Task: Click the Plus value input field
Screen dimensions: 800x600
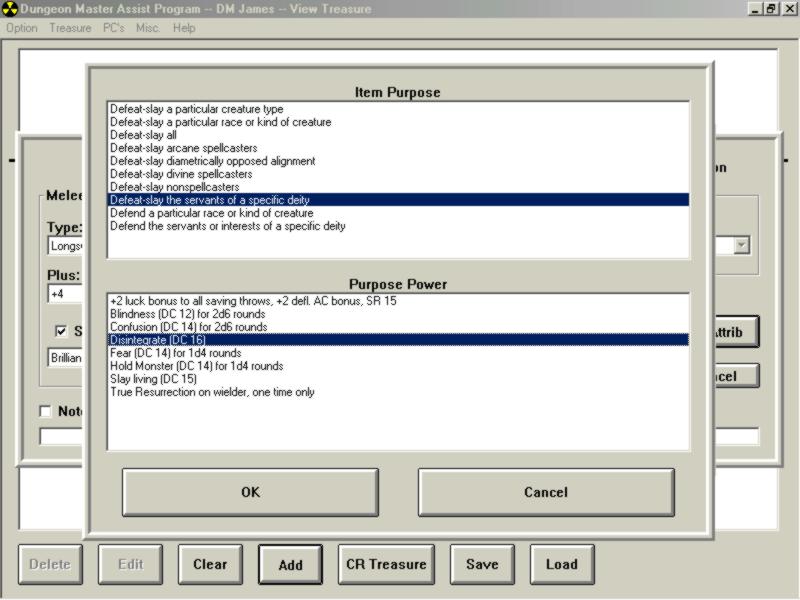Action: 67,295
